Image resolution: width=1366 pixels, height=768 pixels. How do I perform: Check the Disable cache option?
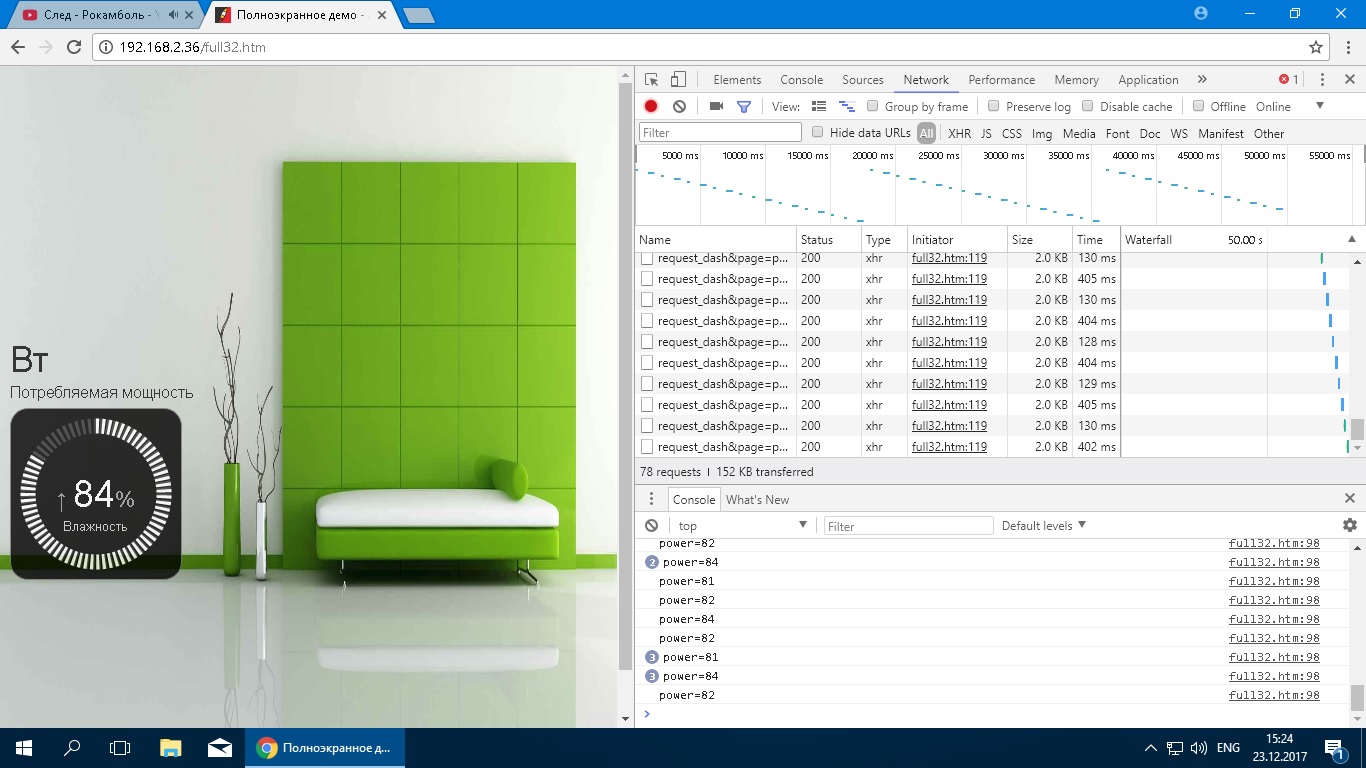point(1087,106)
